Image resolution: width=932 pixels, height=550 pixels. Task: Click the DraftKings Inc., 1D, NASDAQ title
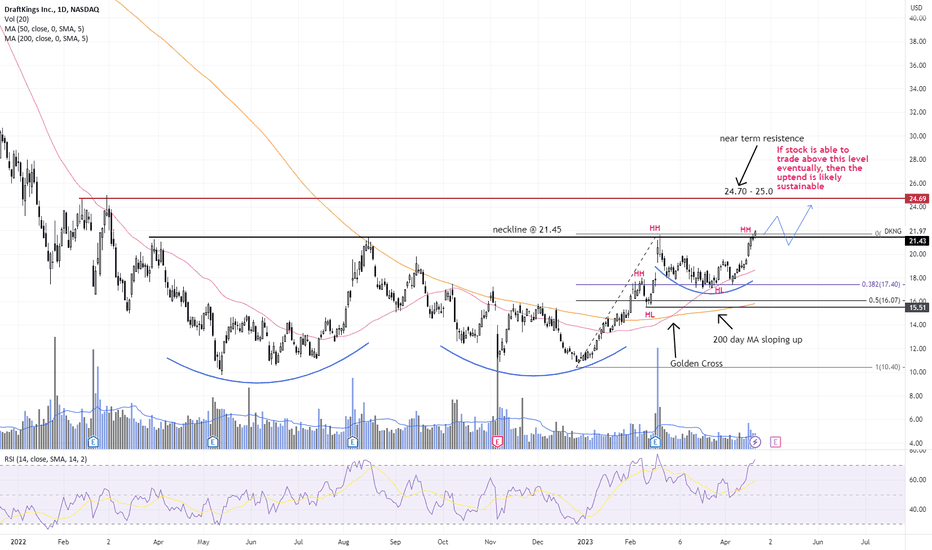[x=52, y=10]
